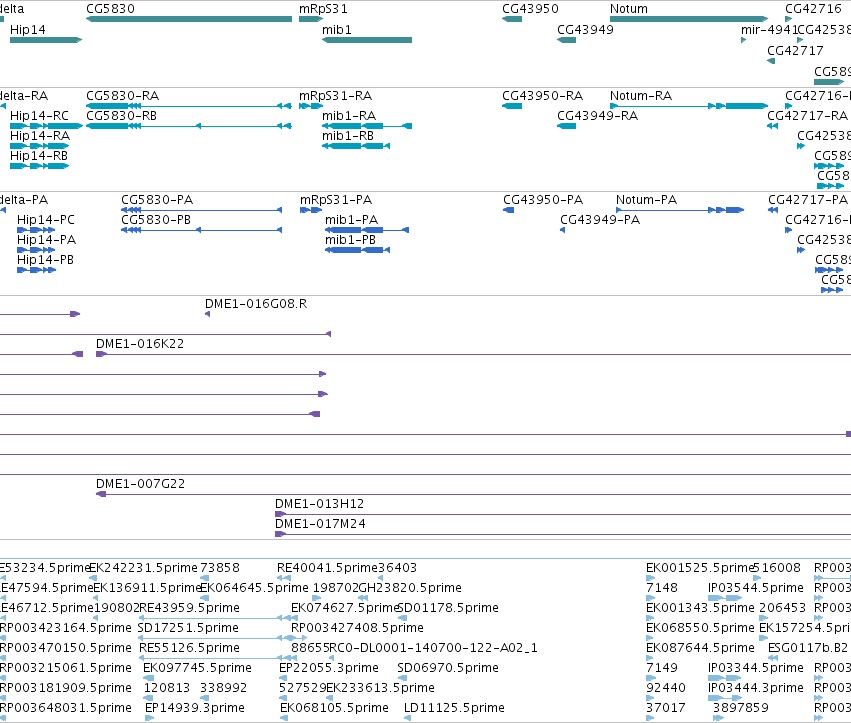Select the Notum-RA transcript feature
The height and width of the screenshot is (723, 851).
(689, 106)
